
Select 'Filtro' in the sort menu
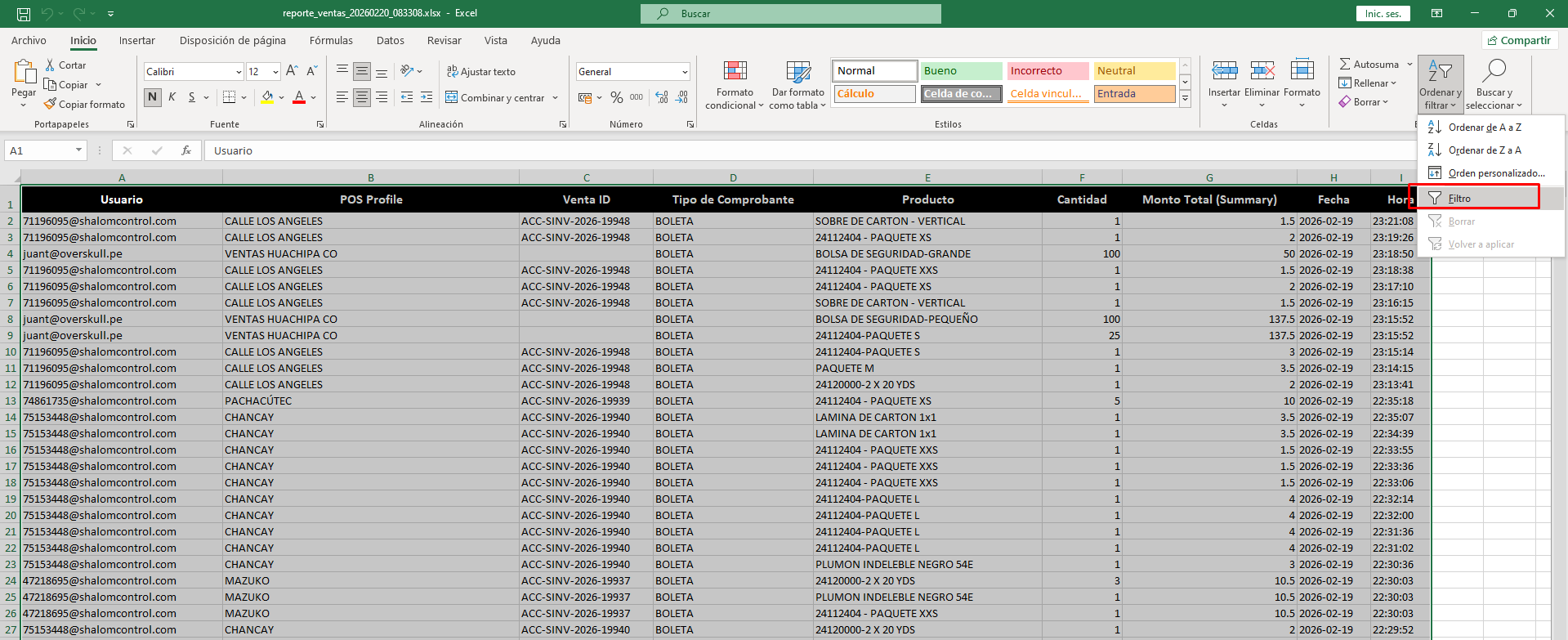pos(1459,199)
